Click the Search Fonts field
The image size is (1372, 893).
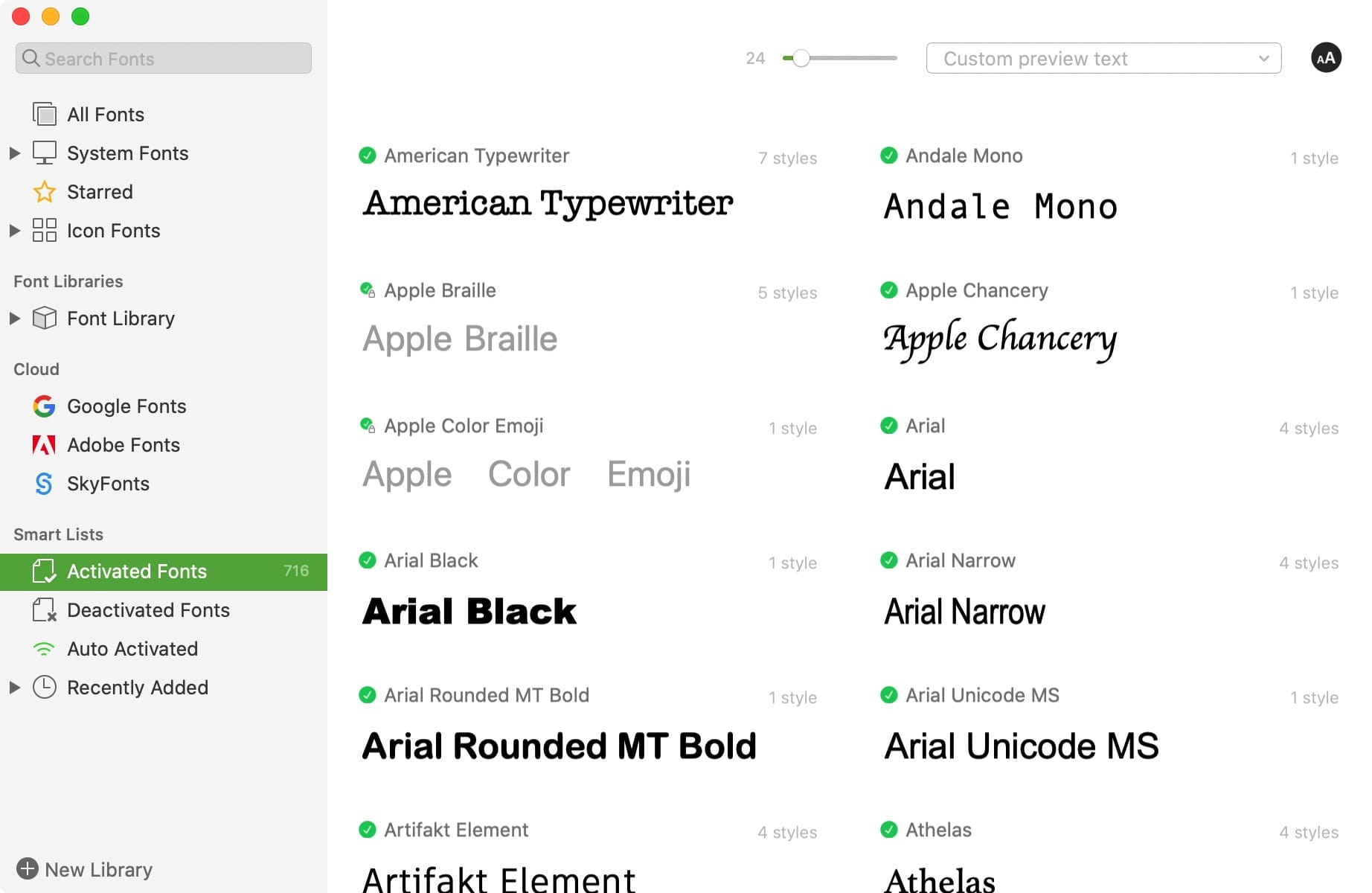pos(164,58)
